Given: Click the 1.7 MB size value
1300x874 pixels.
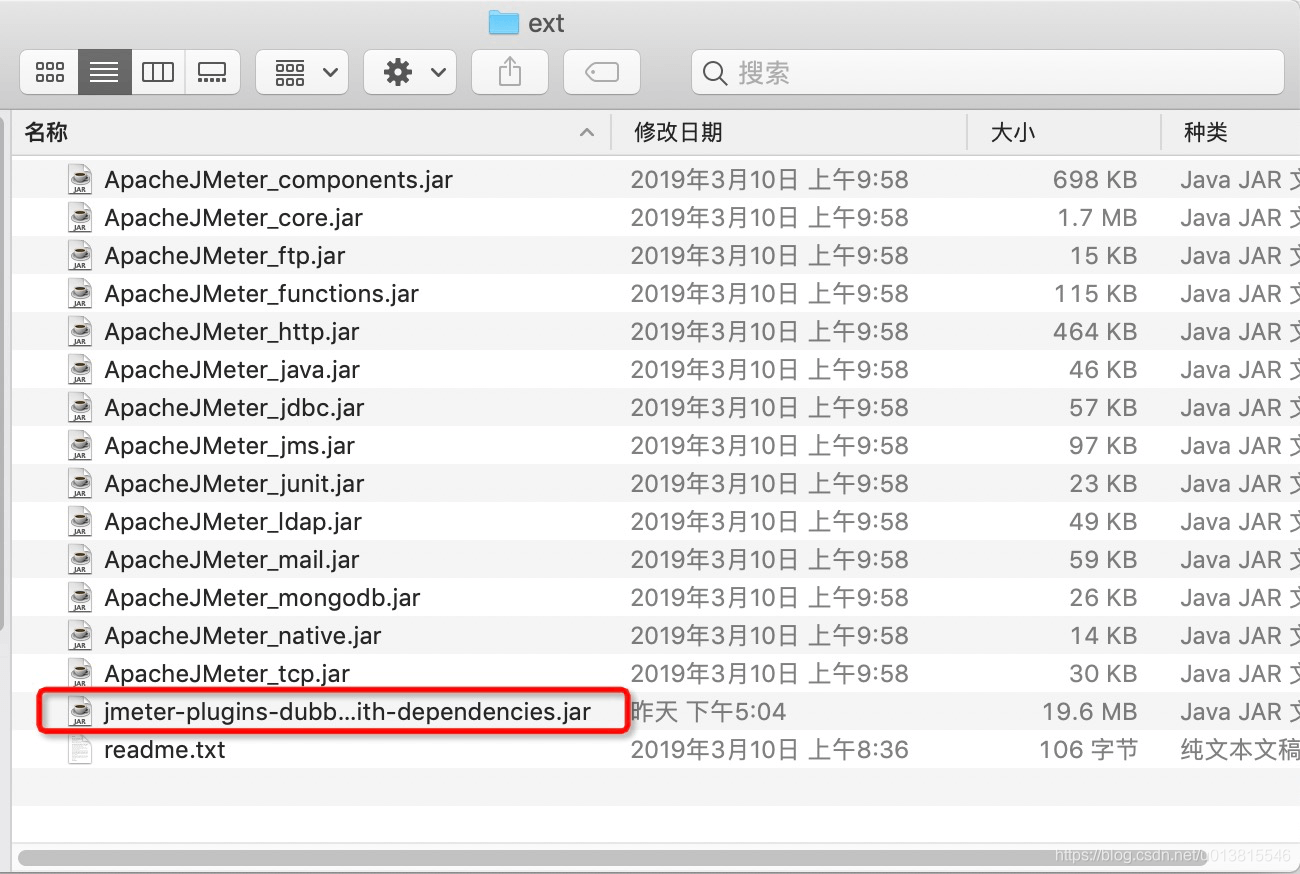Looking at the screenshot, I should (1097, 218).
